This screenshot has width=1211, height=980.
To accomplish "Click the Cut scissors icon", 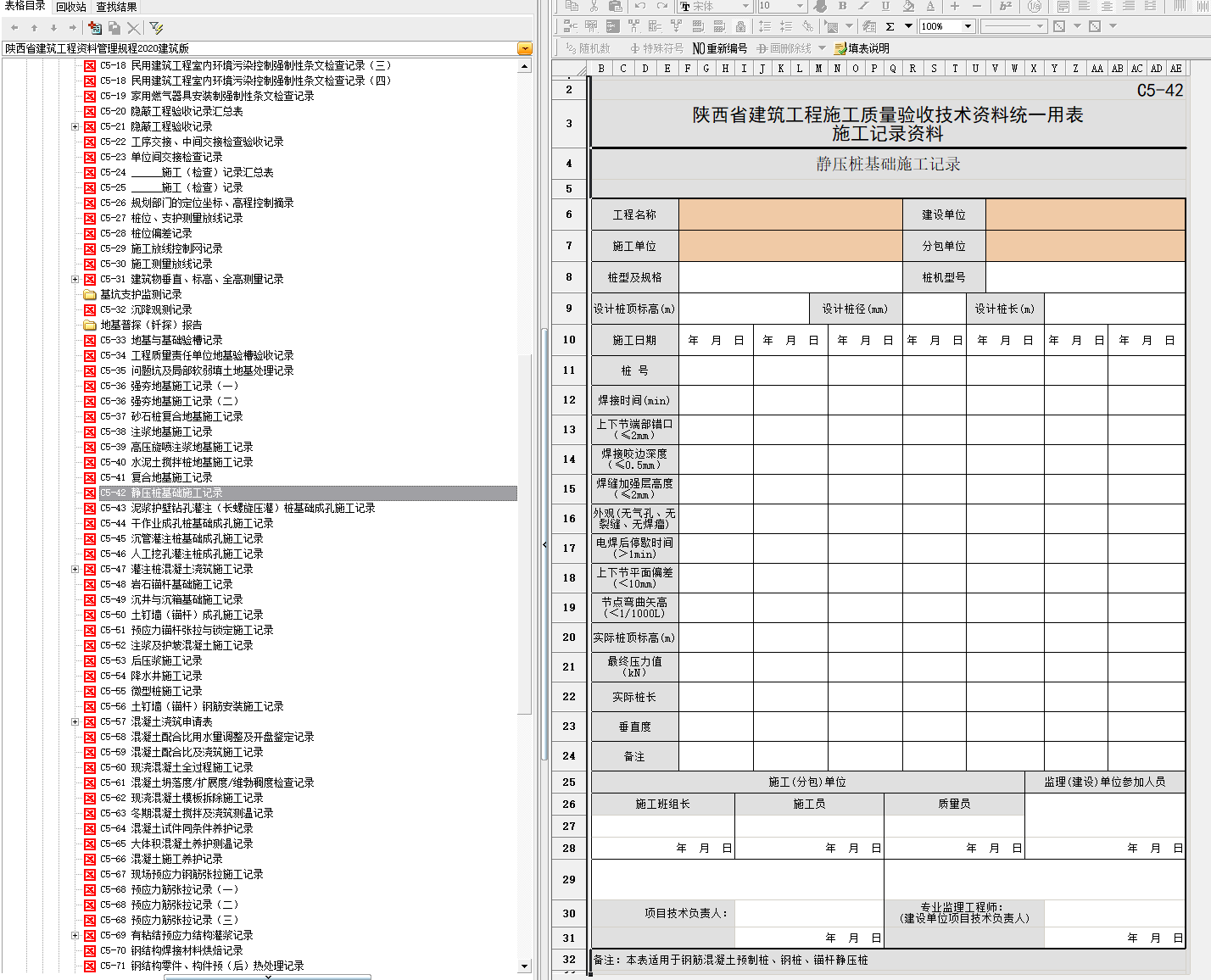I will pos(594,6).
